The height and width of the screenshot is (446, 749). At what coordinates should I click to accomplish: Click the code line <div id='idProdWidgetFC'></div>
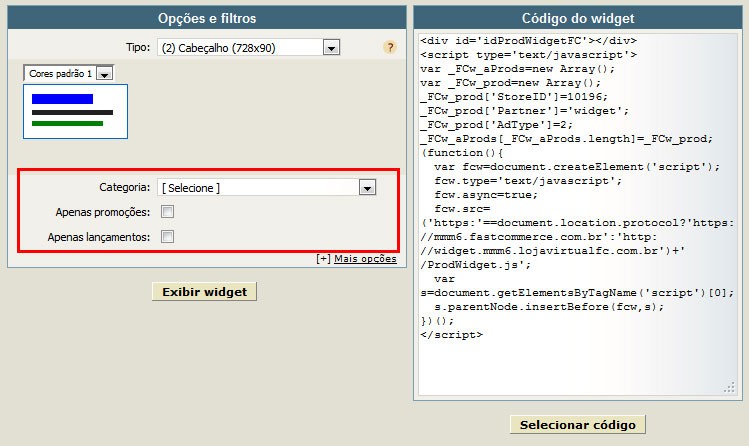click(528, 41)
